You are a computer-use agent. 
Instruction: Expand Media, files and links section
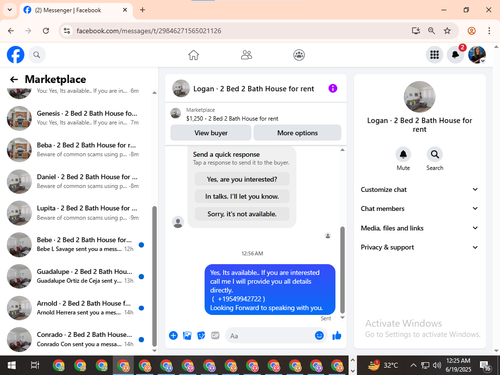coord(419,228)
